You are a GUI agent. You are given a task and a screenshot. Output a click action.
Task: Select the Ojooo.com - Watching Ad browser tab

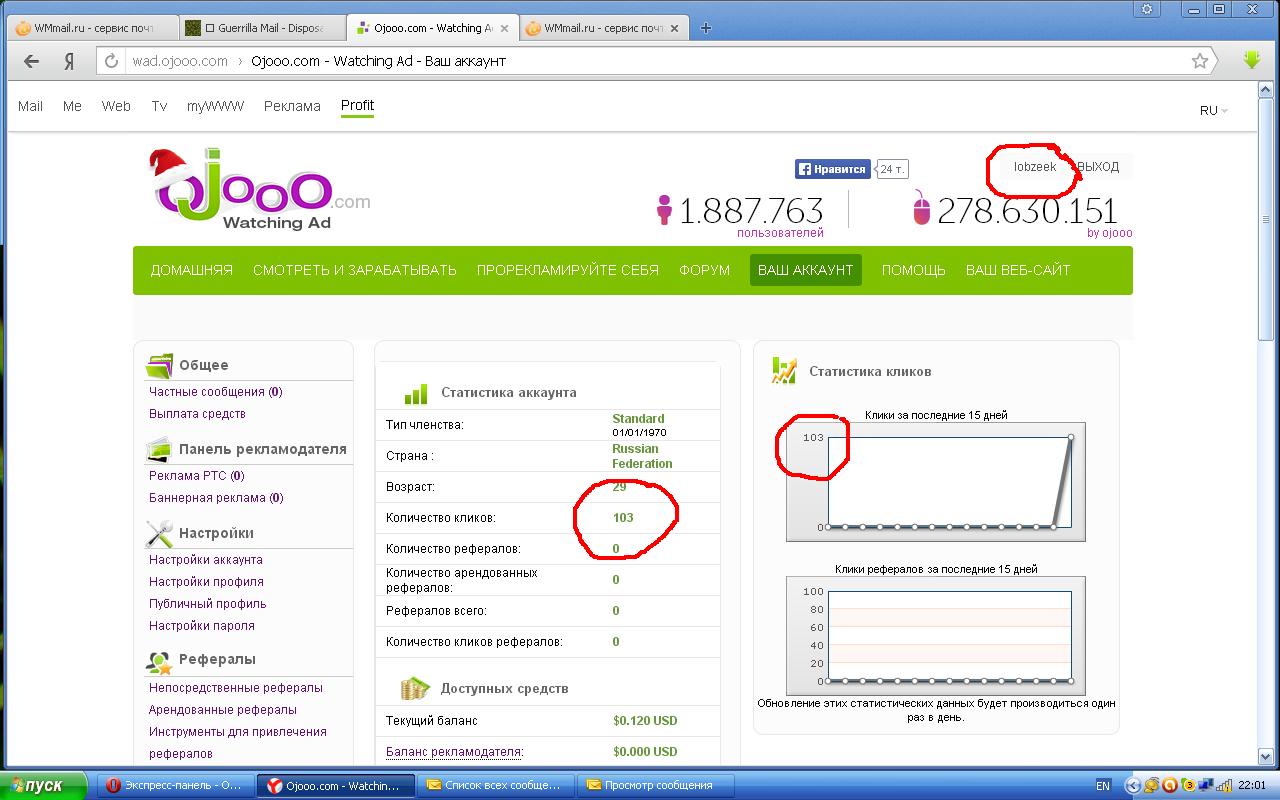432,28
